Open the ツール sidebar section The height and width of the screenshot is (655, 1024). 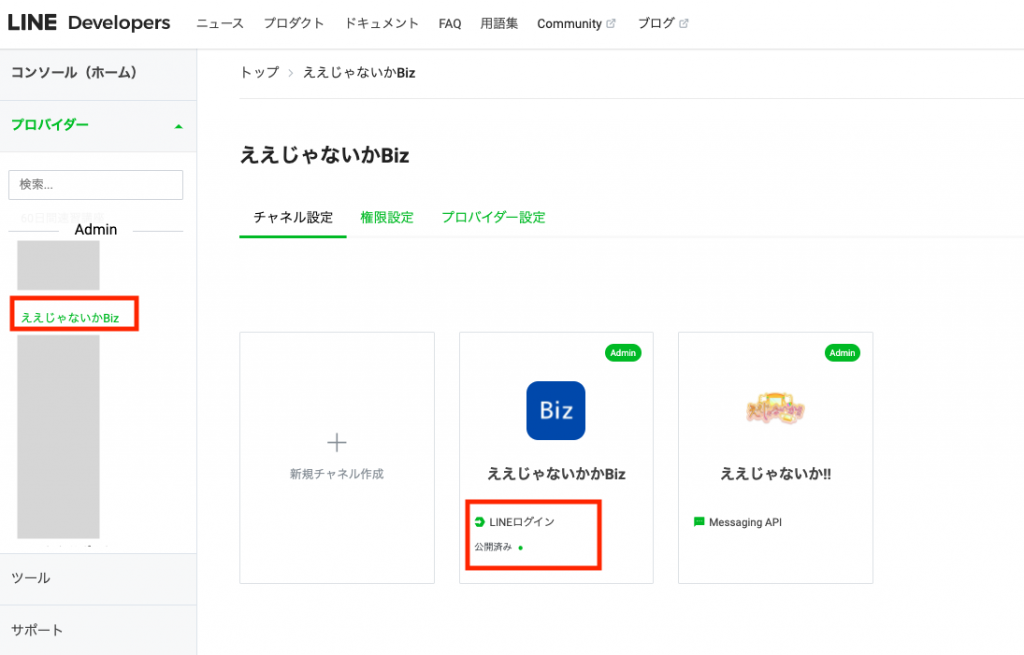(31, 578)
